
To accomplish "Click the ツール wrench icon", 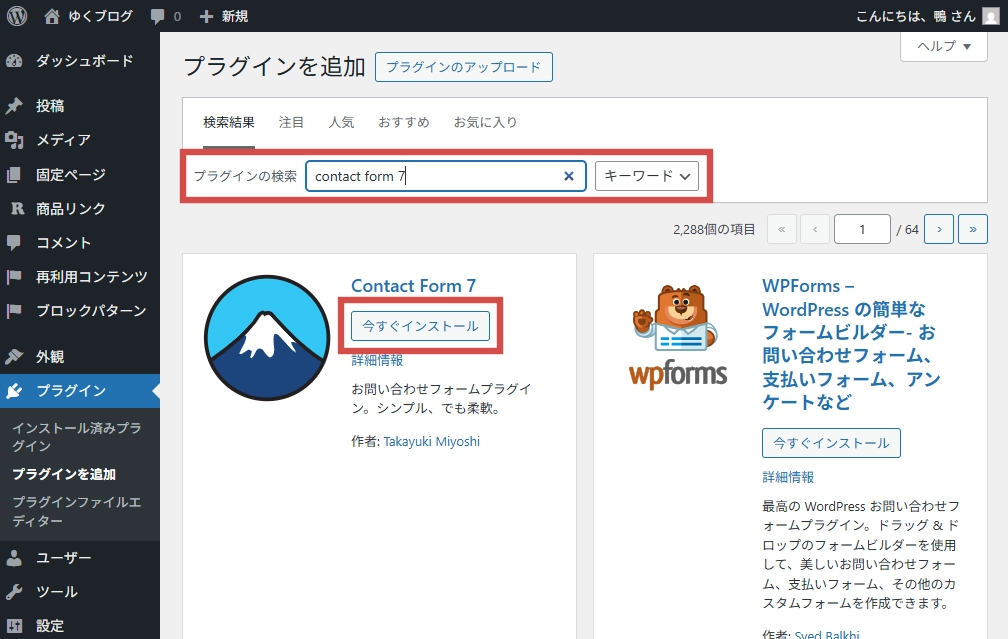I will coord(14,591).
